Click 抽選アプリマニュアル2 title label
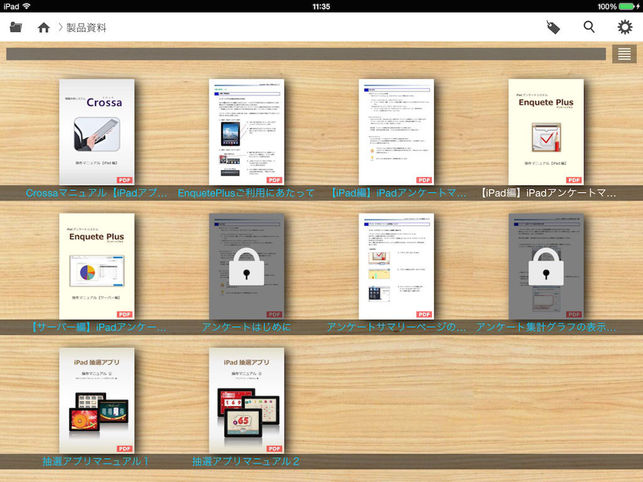Viewport: 643px width, 482px height. coord(246,461)
